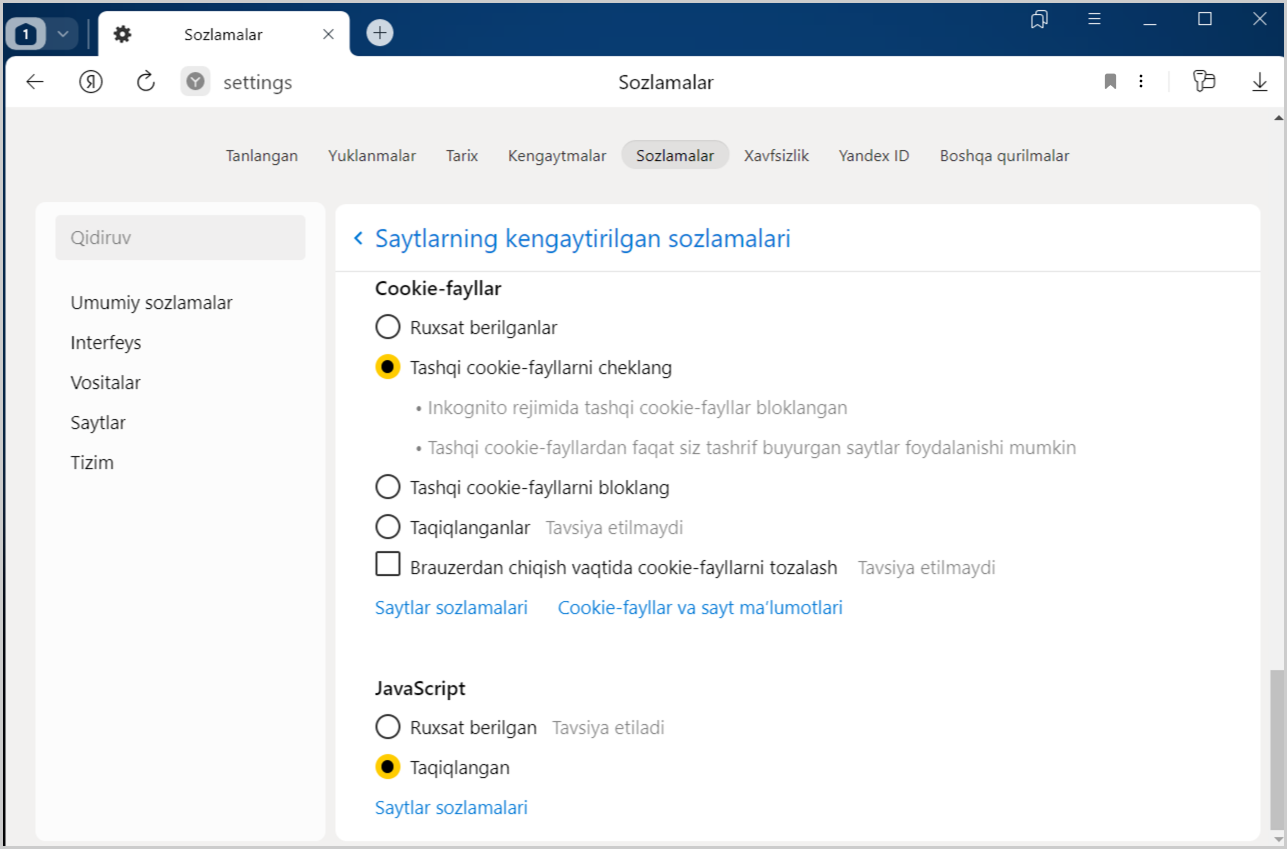The height and width of the screenshot is (849, 1287).
Task: Expand the tab group counter dropdown
Action: [x=63, y=34]
